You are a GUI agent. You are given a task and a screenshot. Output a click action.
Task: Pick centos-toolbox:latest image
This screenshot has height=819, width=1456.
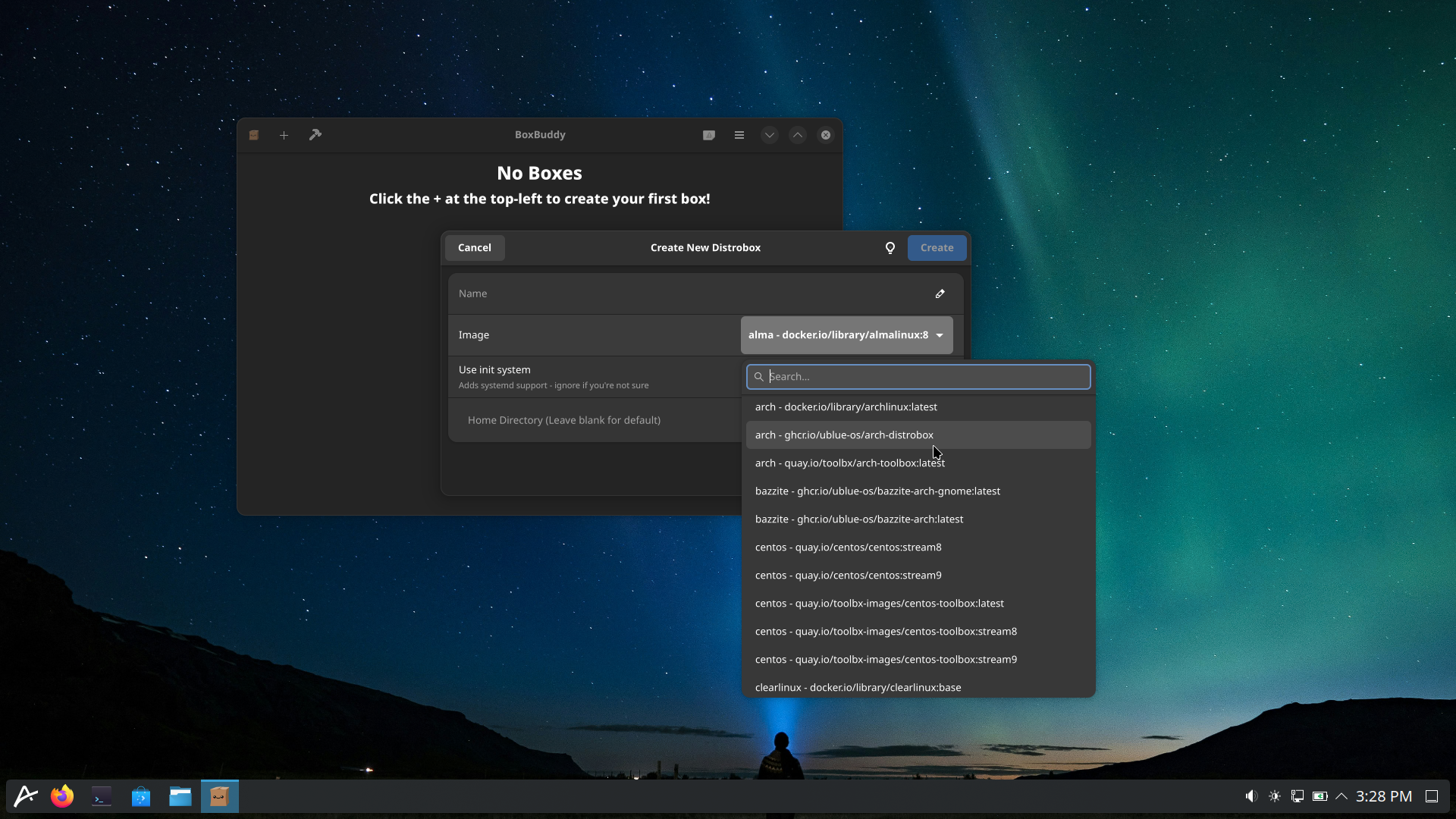click(x=918, y=604)
